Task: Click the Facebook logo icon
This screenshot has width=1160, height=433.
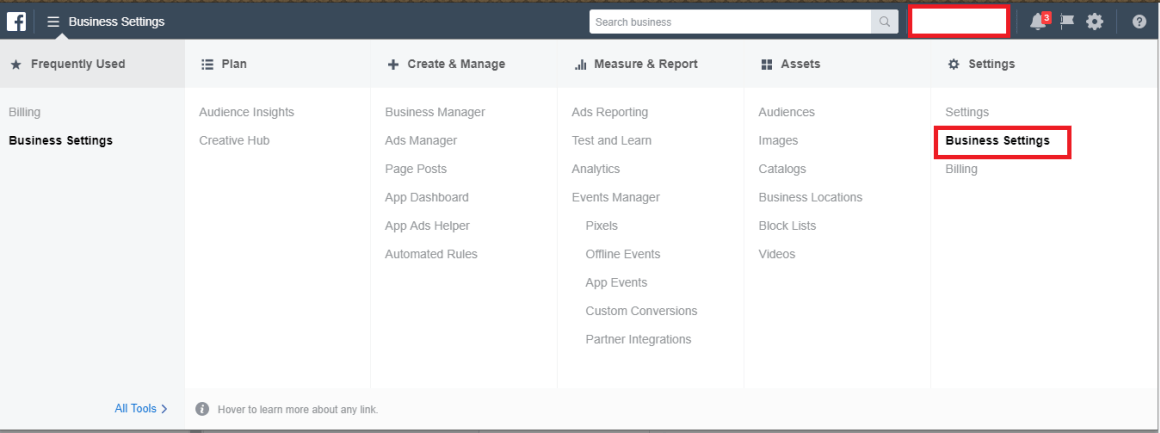Action: click(x=16, y=21)
